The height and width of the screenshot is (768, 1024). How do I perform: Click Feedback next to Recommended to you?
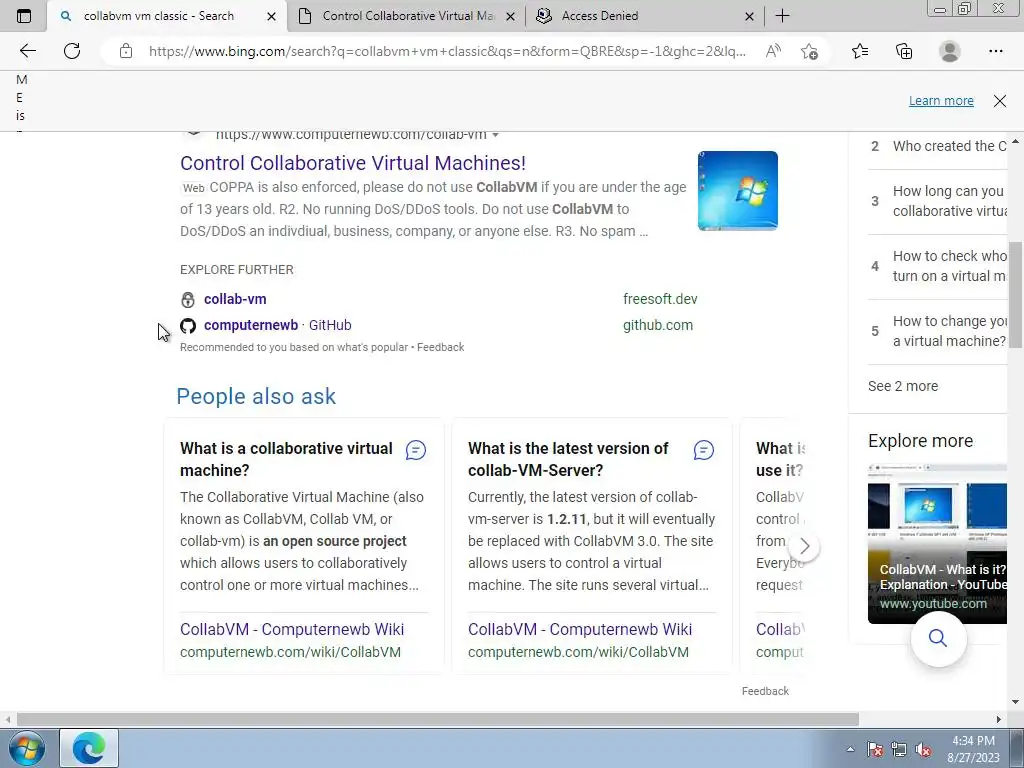pyautogui.click(x=440, y=347)
